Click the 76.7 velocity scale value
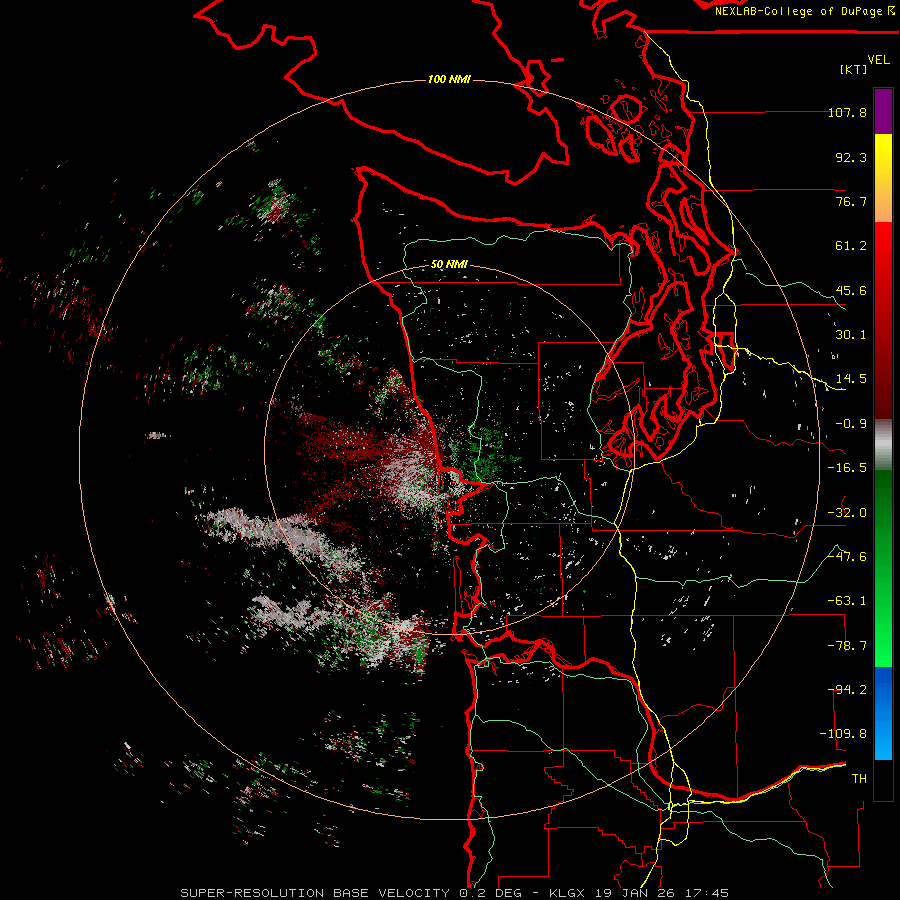Screen dimensions: 900x900 (x=851, y=201)
